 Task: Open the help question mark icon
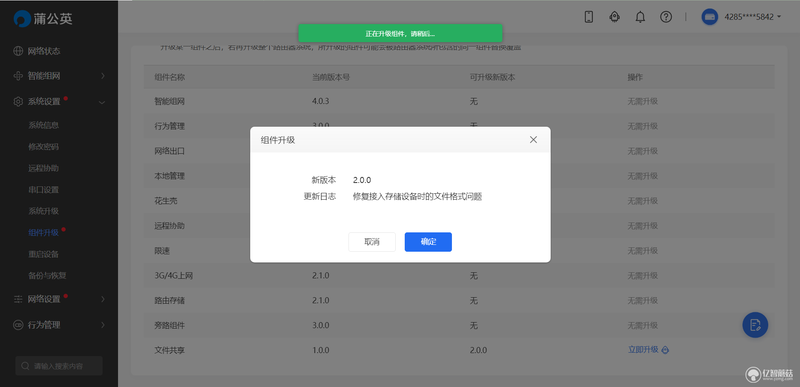(x=666, y=17)
